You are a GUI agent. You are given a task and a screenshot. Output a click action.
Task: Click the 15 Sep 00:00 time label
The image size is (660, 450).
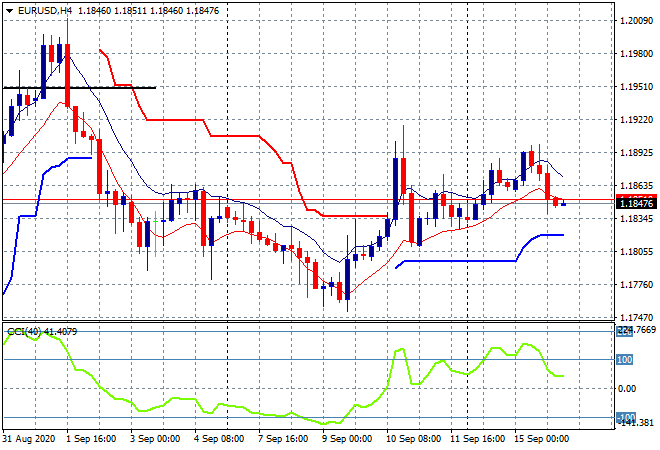pos(541,439)
